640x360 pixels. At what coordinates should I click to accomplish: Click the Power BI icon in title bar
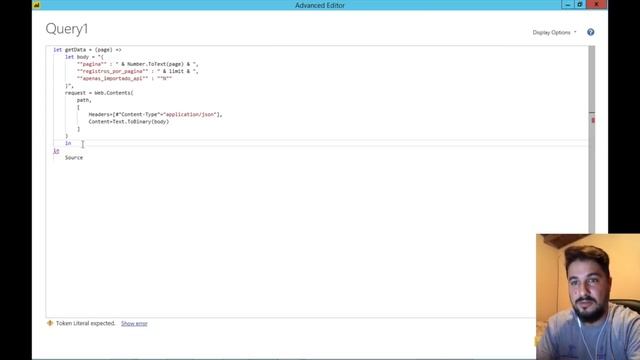pos(37,5)
